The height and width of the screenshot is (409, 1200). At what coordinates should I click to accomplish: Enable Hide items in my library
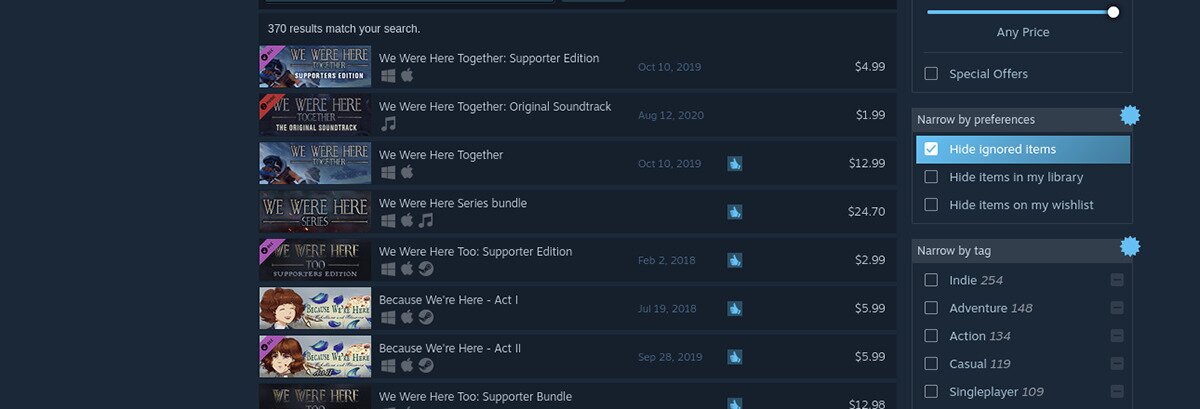(x=931, y=177)
